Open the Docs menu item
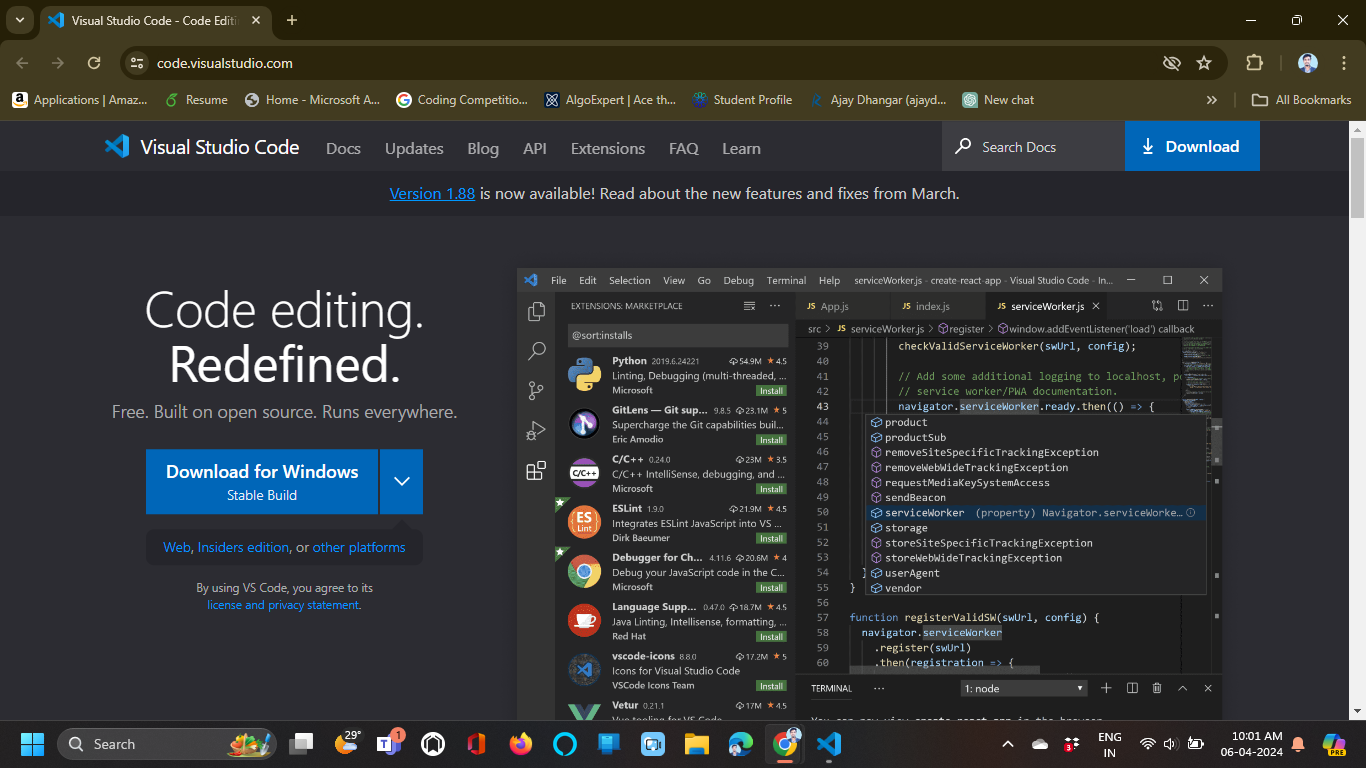This screenshot has height=768, width=1366. tap(343, 148)
